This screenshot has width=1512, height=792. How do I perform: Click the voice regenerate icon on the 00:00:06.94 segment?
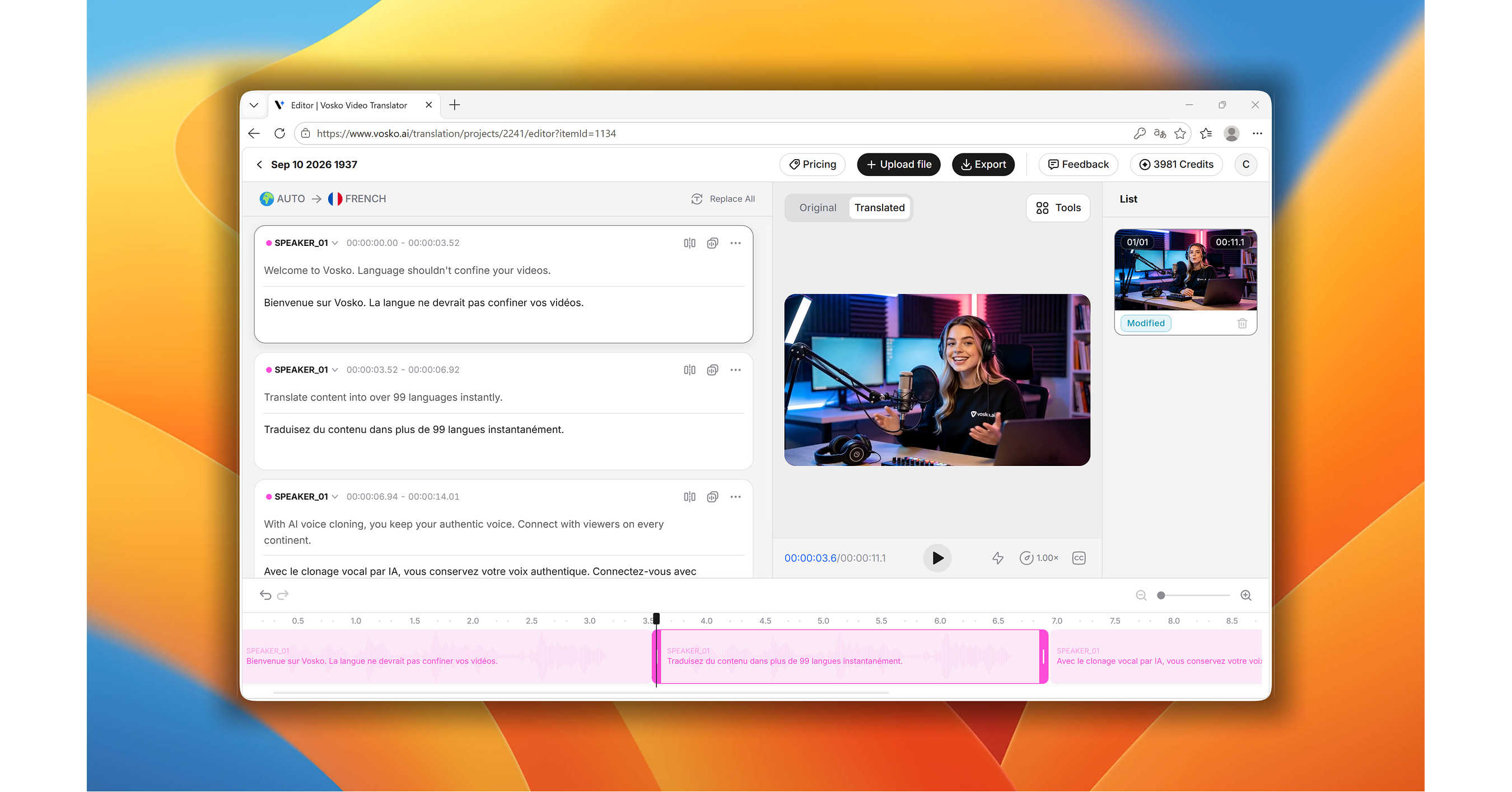click(712, 497)
